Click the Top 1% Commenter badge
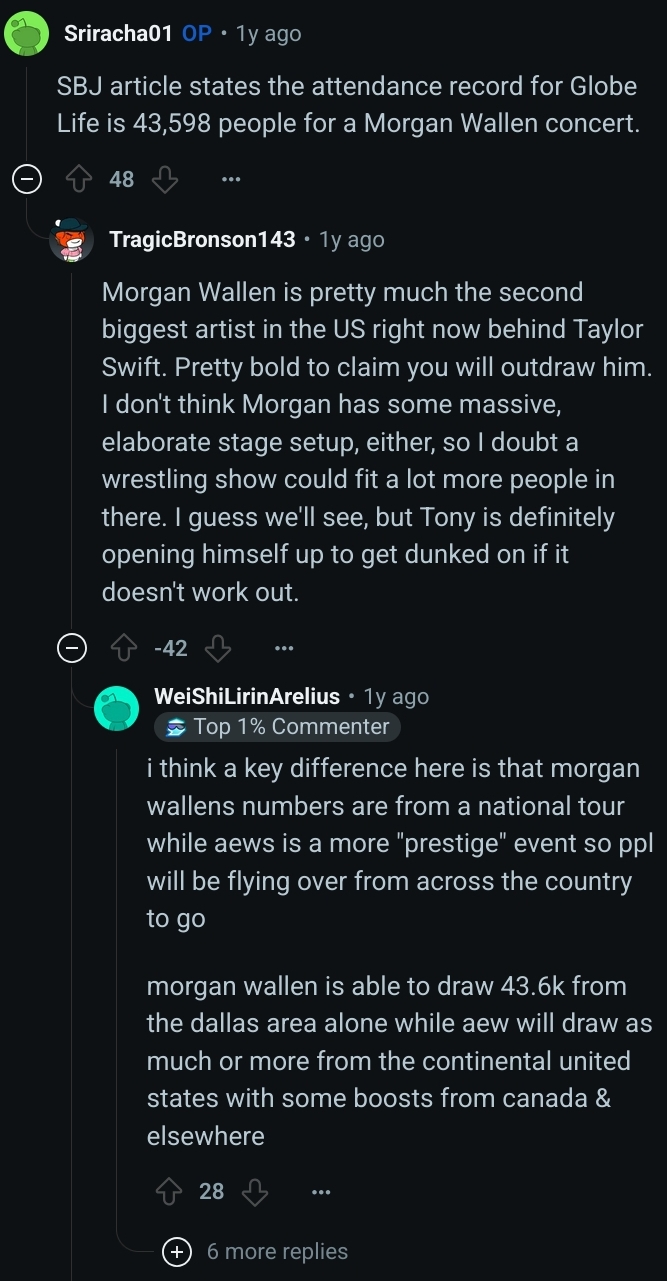The image size is (667, 1281). [277, 727]
